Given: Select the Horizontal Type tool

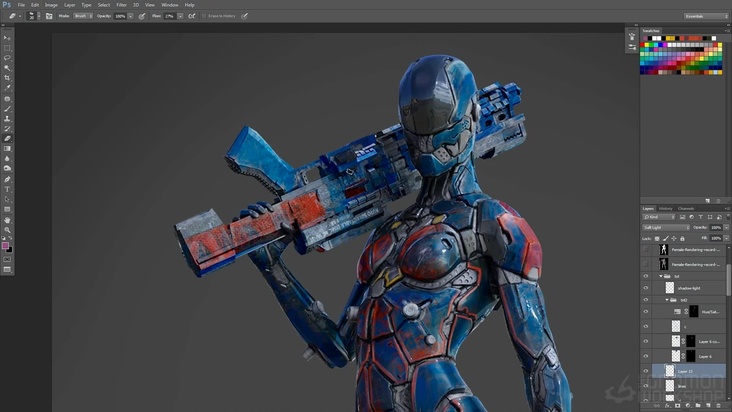Looking at the screenshot, I should (7, 189).
